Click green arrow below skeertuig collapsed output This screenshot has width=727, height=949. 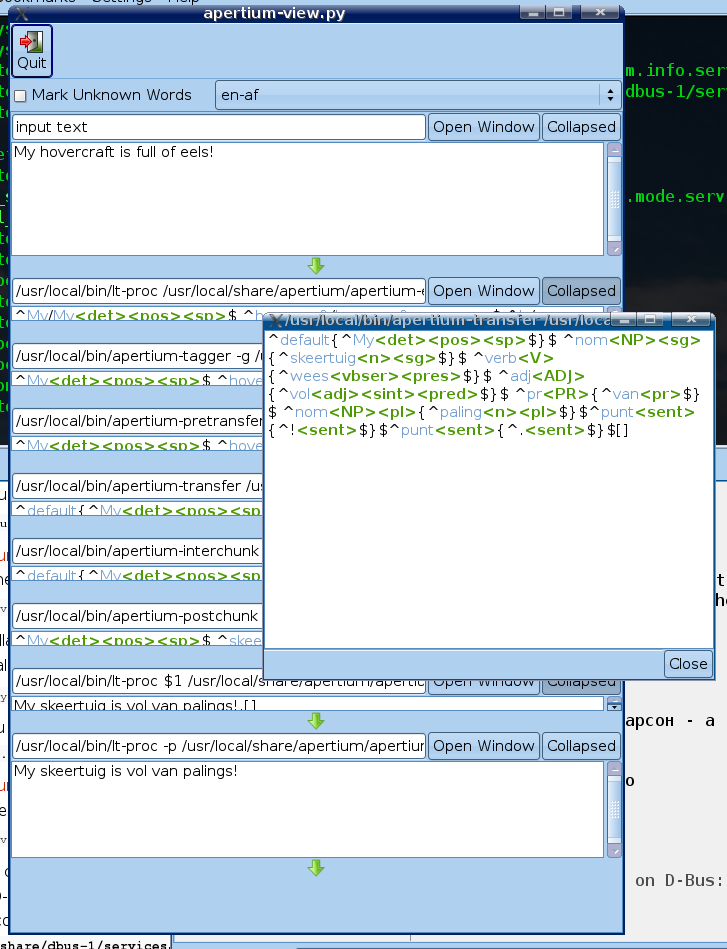pos(316,721)
